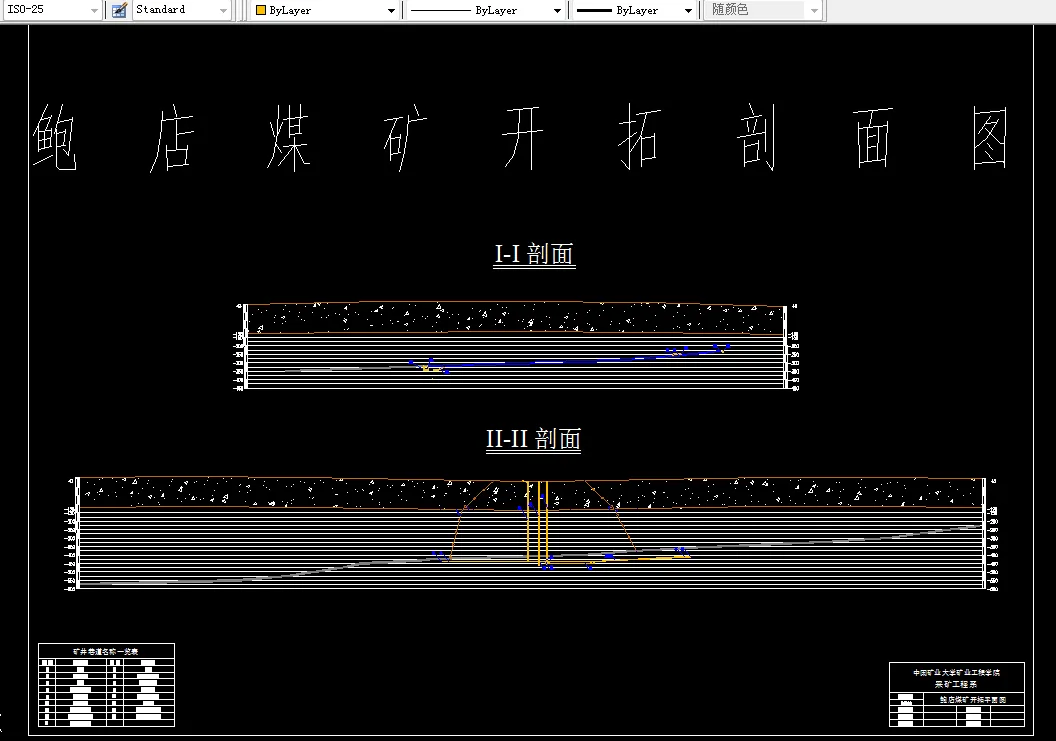Select the '中国矿业大学矿业工程学院' title block text
The height and width of the screenshot is (741, 1056).
click(x=956, y=672)
